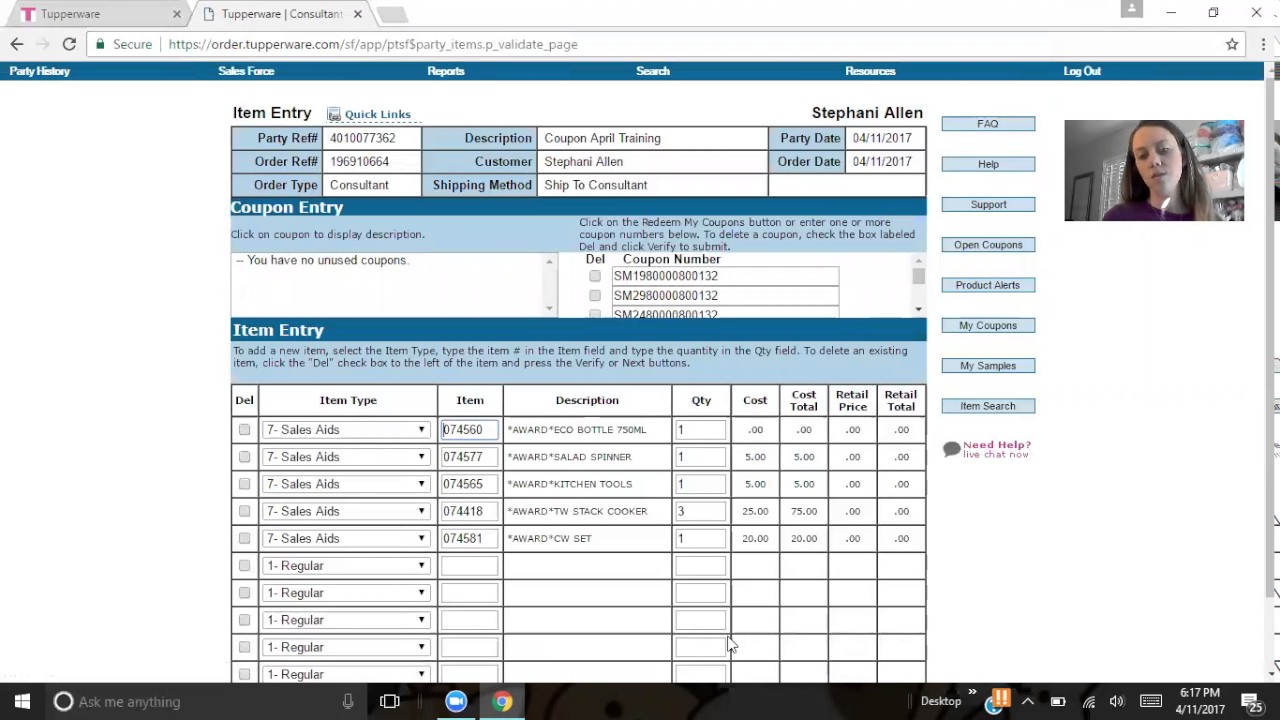Click the Support button

point(988,205)
